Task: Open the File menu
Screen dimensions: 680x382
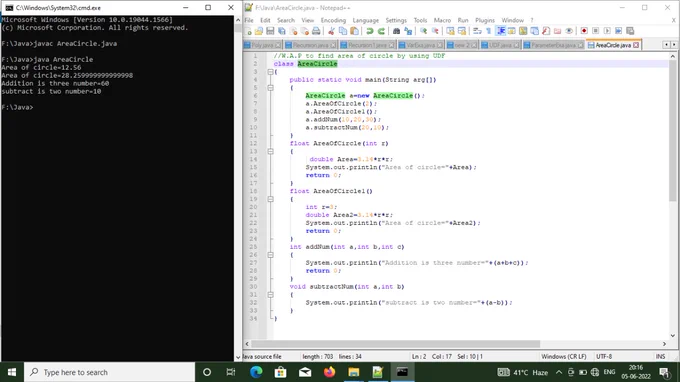Action: tap(249, 20)
